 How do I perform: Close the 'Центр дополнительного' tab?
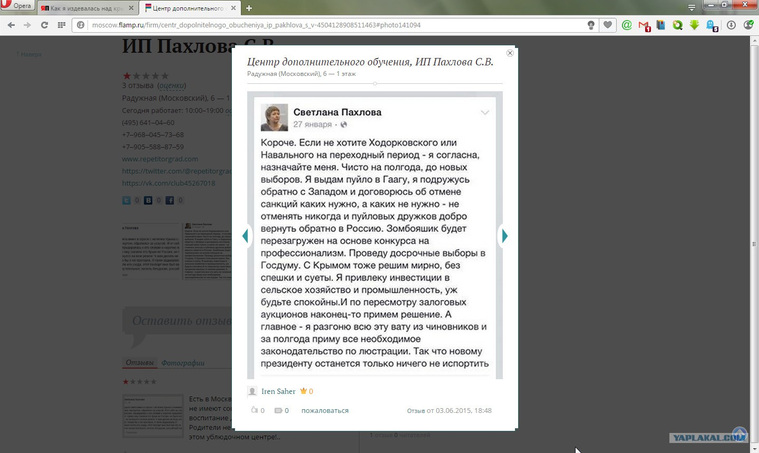pos(233,8)
